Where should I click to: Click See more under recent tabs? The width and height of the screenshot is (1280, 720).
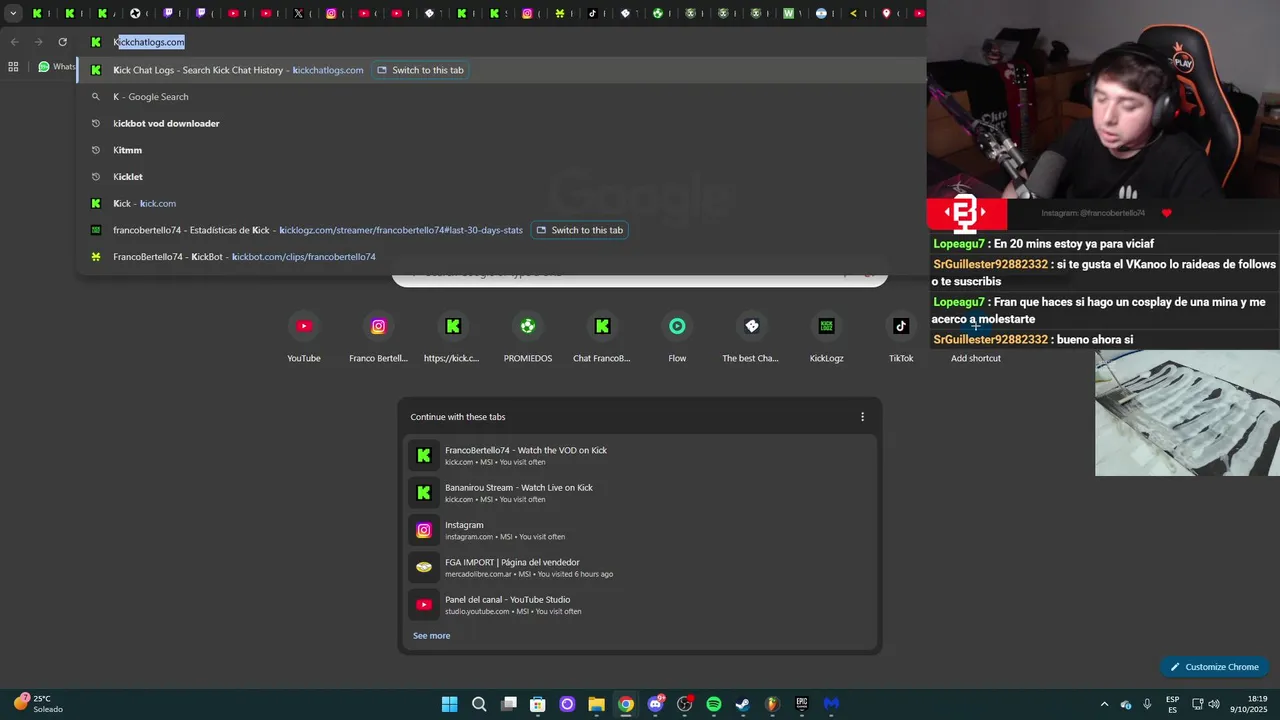431,636
